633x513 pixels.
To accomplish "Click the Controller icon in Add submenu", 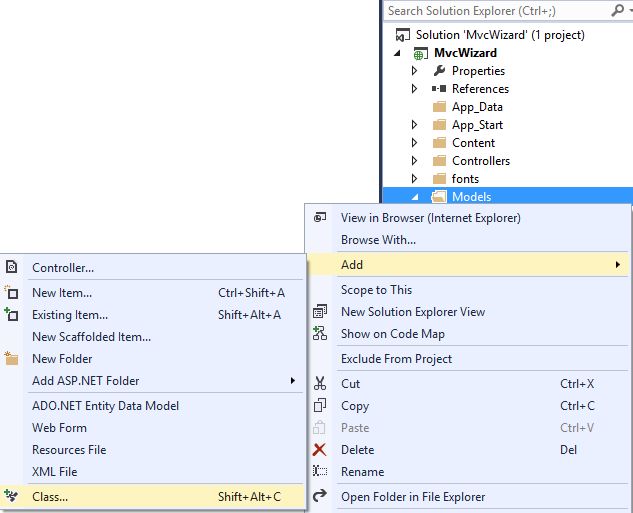I will coord(12,267).
